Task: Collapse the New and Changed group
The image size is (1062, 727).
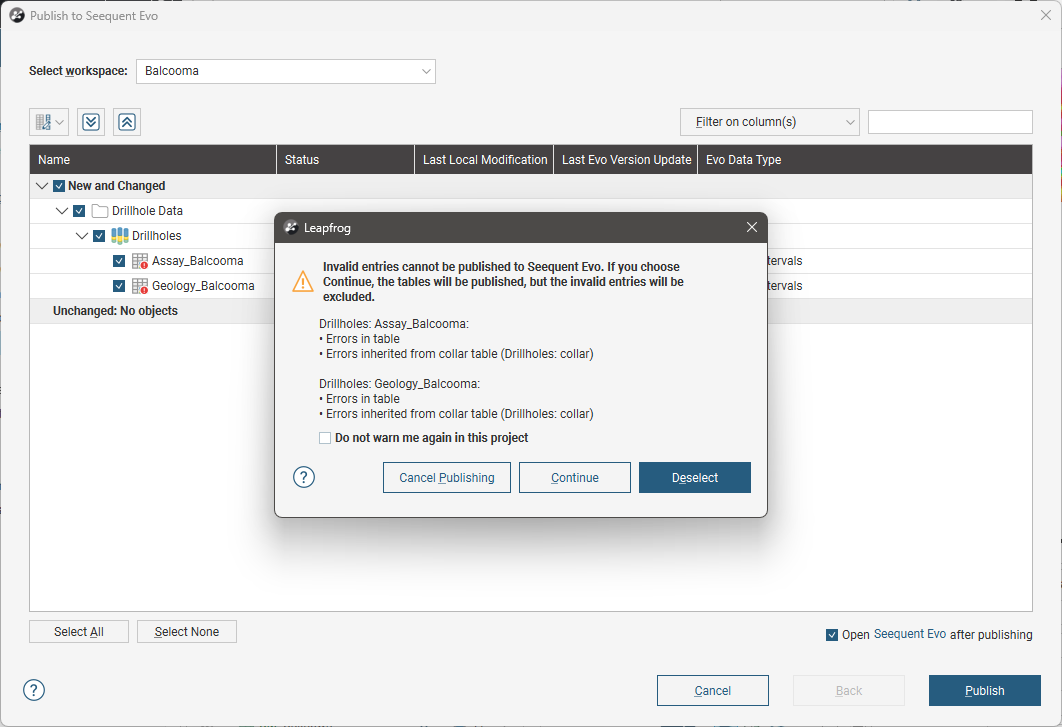Action: (x=42, y=186)
